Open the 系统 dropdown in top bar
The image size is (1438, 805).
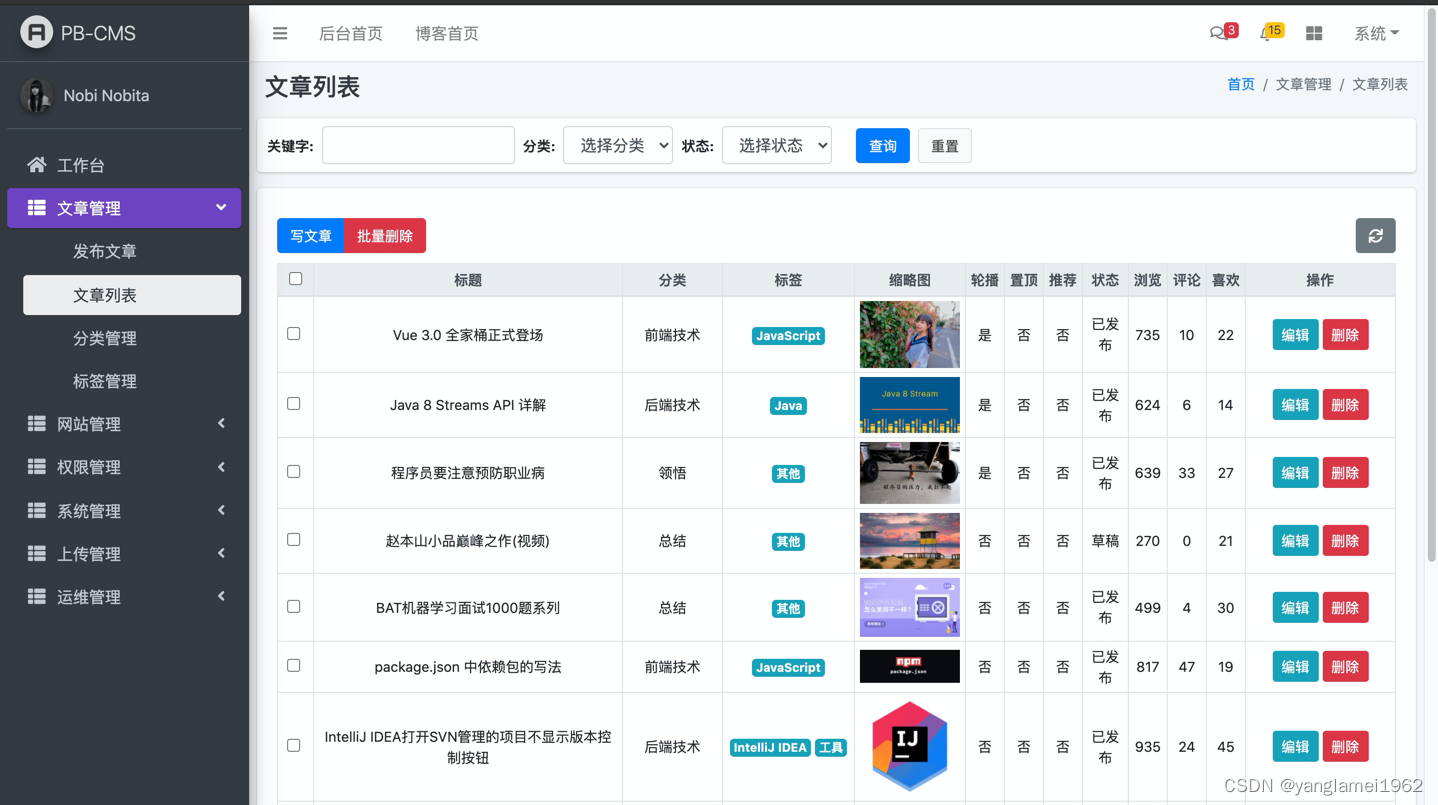tap(1377, 33)
